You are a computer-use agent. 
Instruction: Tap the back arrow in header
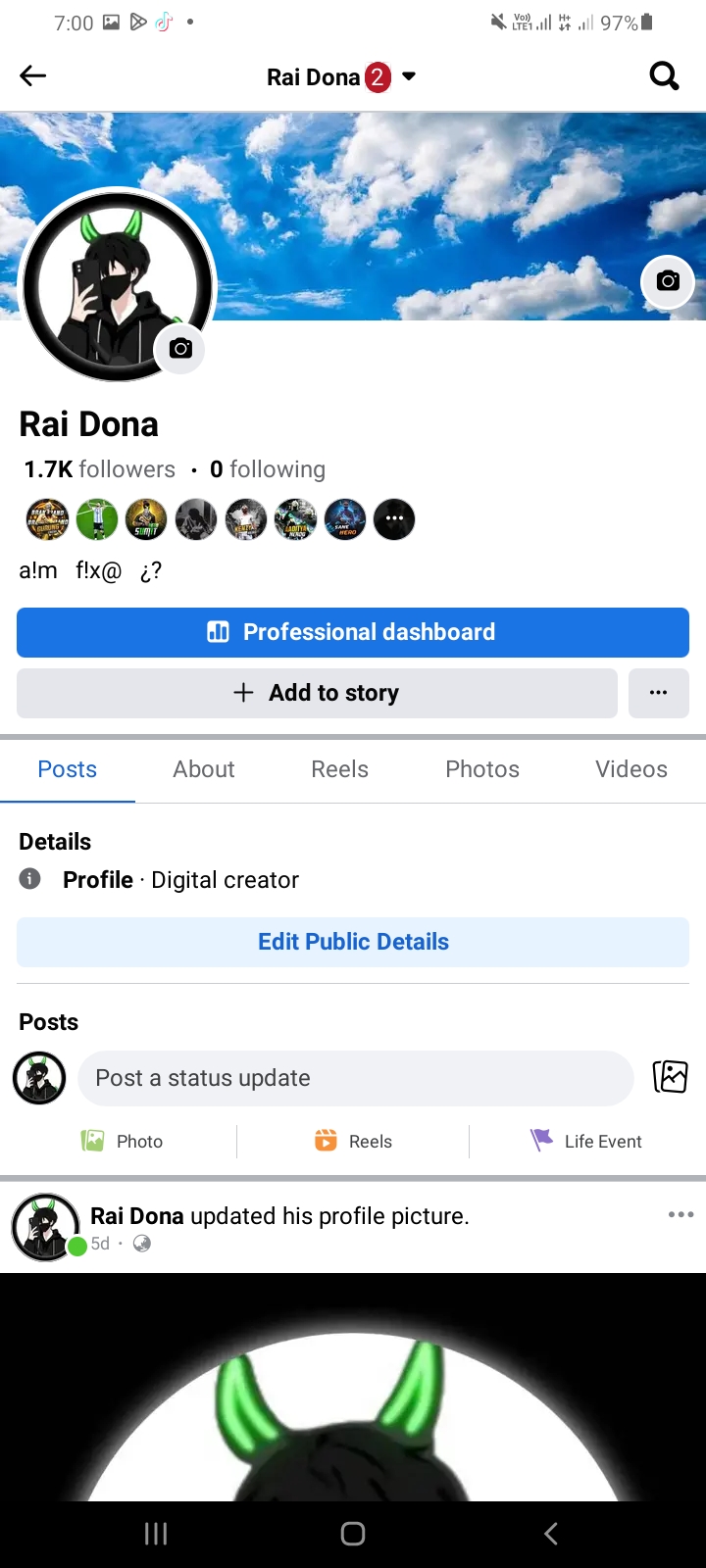(33, 75)
